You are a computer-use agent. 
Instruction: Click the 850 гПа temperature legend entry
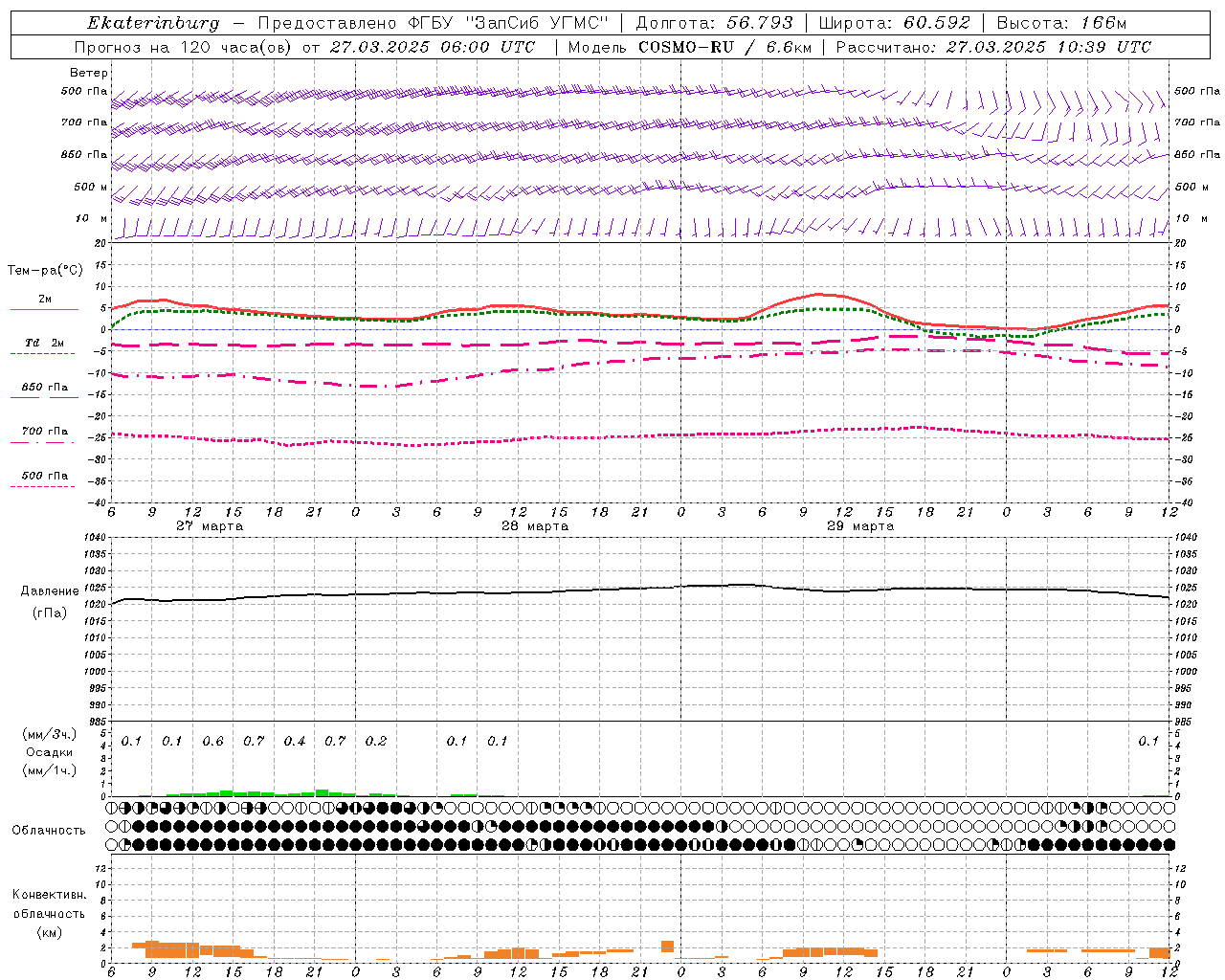click(x=45, y=388)
